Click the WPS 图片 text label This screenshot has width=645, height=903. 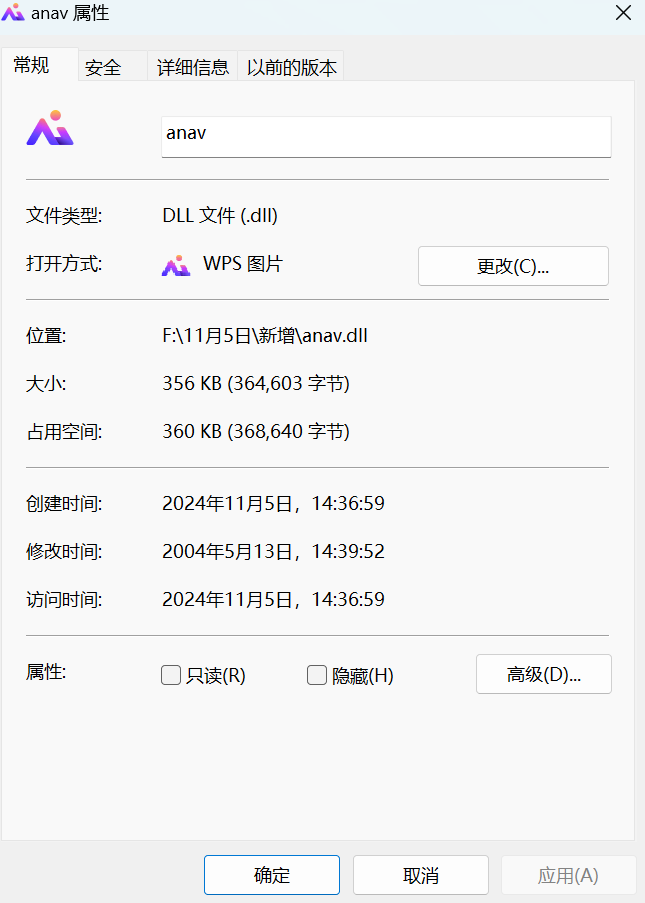click(243, 264)
